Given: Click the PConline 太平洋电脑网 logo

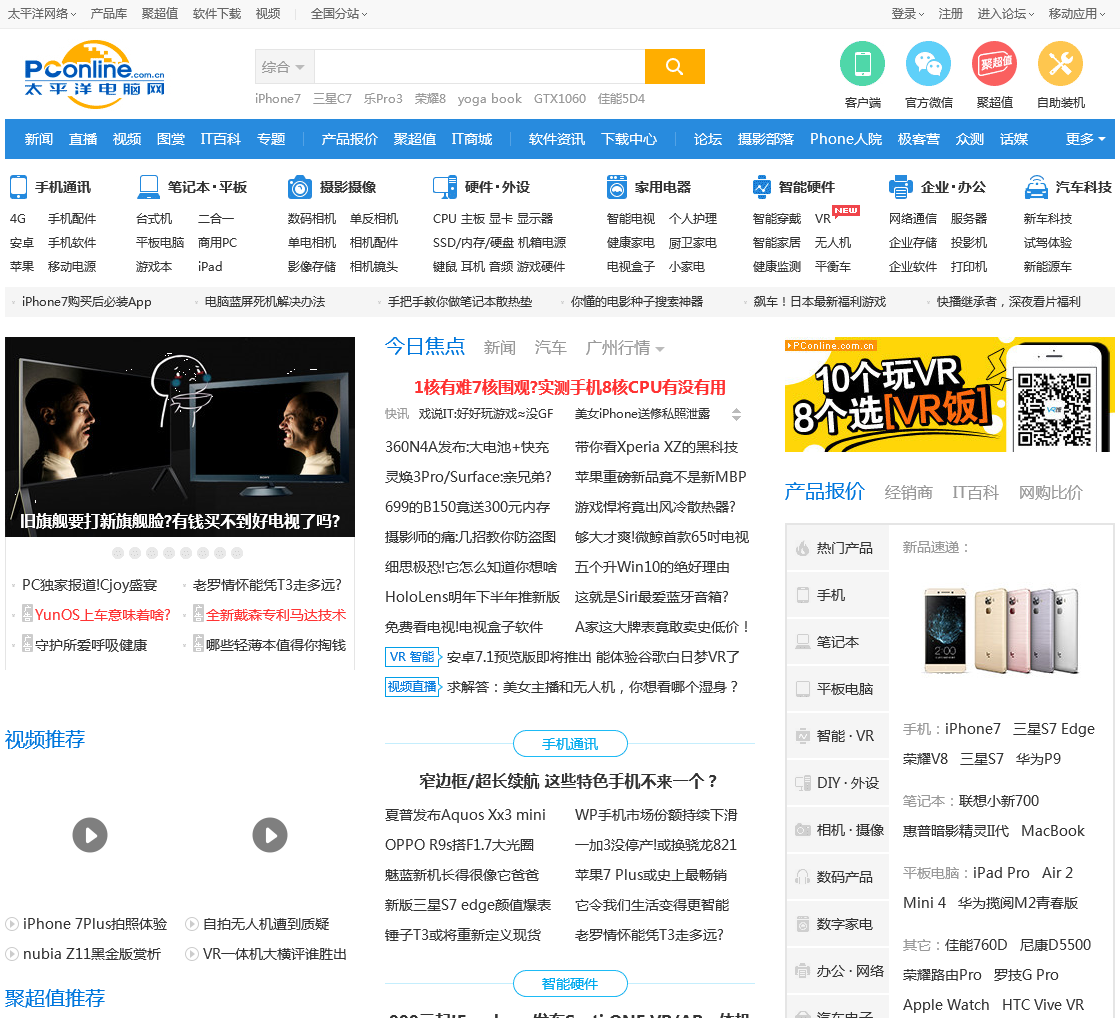Looking at the screenshot, I should pos(94,74).
